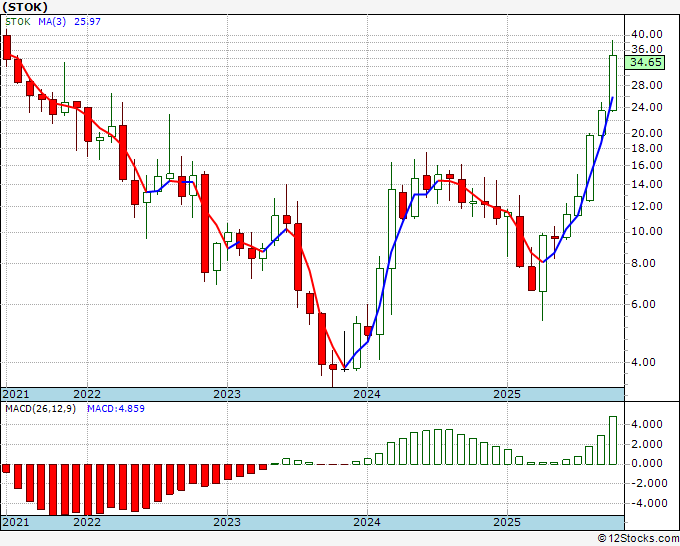The width and height of the screenshot is (680, 546).
Task: Click the 0.000 MACD axis label
Action: (x=647, y=464)
